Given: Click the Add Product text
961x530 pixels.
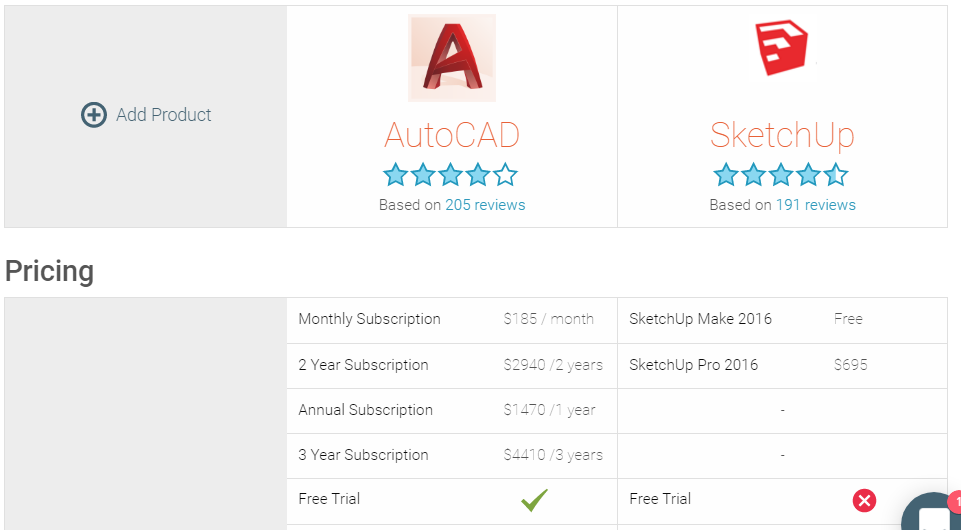Looking at the screenshot, I should coord(164,115).
